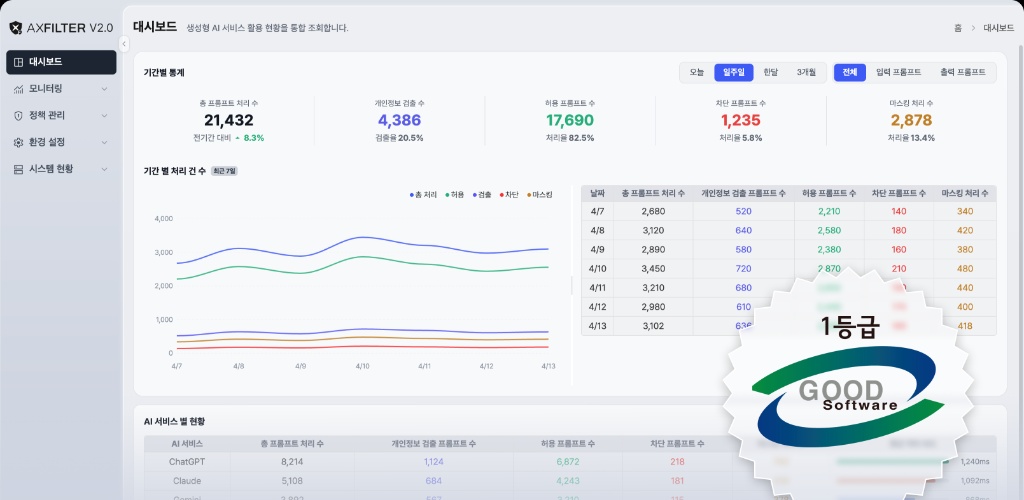The width and height of the screenshot is (1024, 500).
Task: Click the masking count value 2,878
Action: [912, 120]
